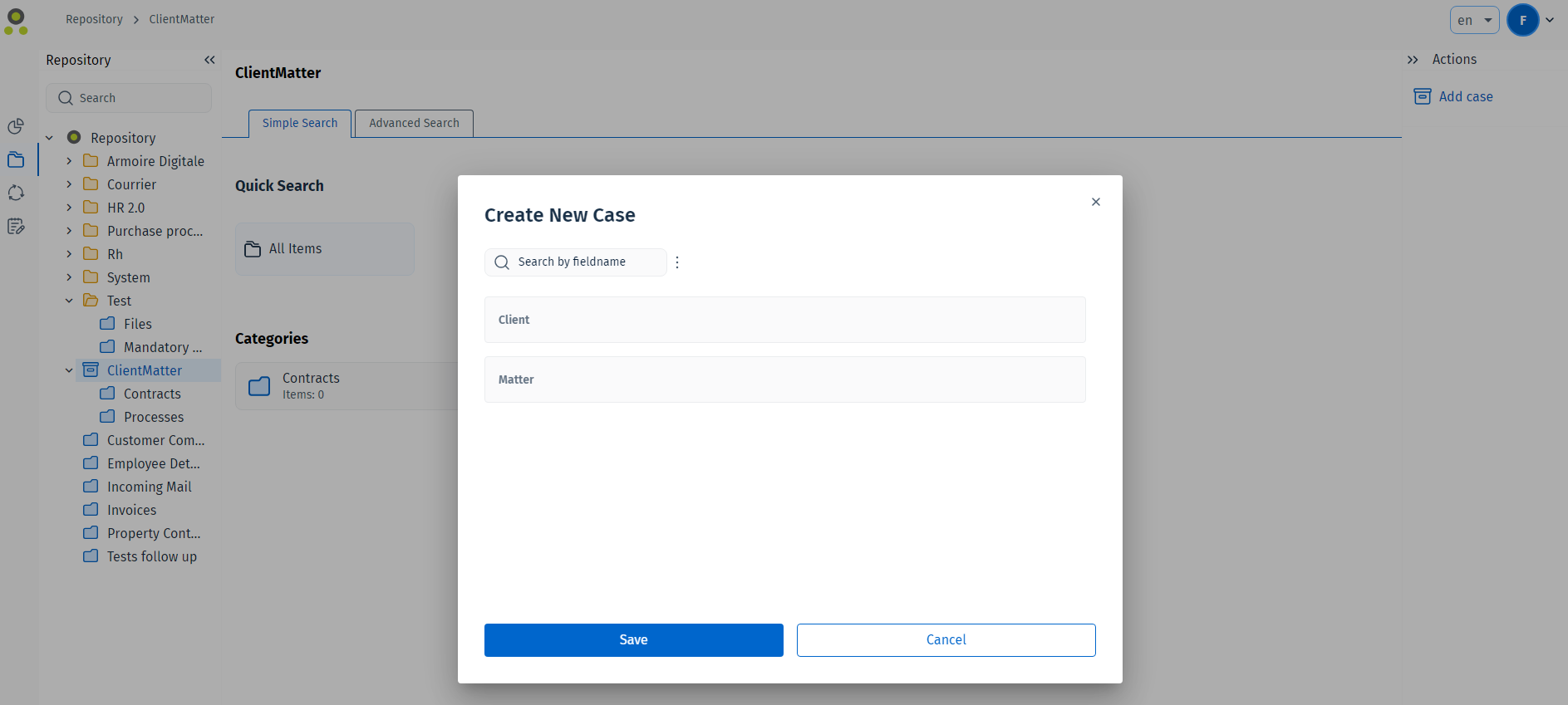
Task: Select Property Cont... in the tree
Action: tap(154, 533)
